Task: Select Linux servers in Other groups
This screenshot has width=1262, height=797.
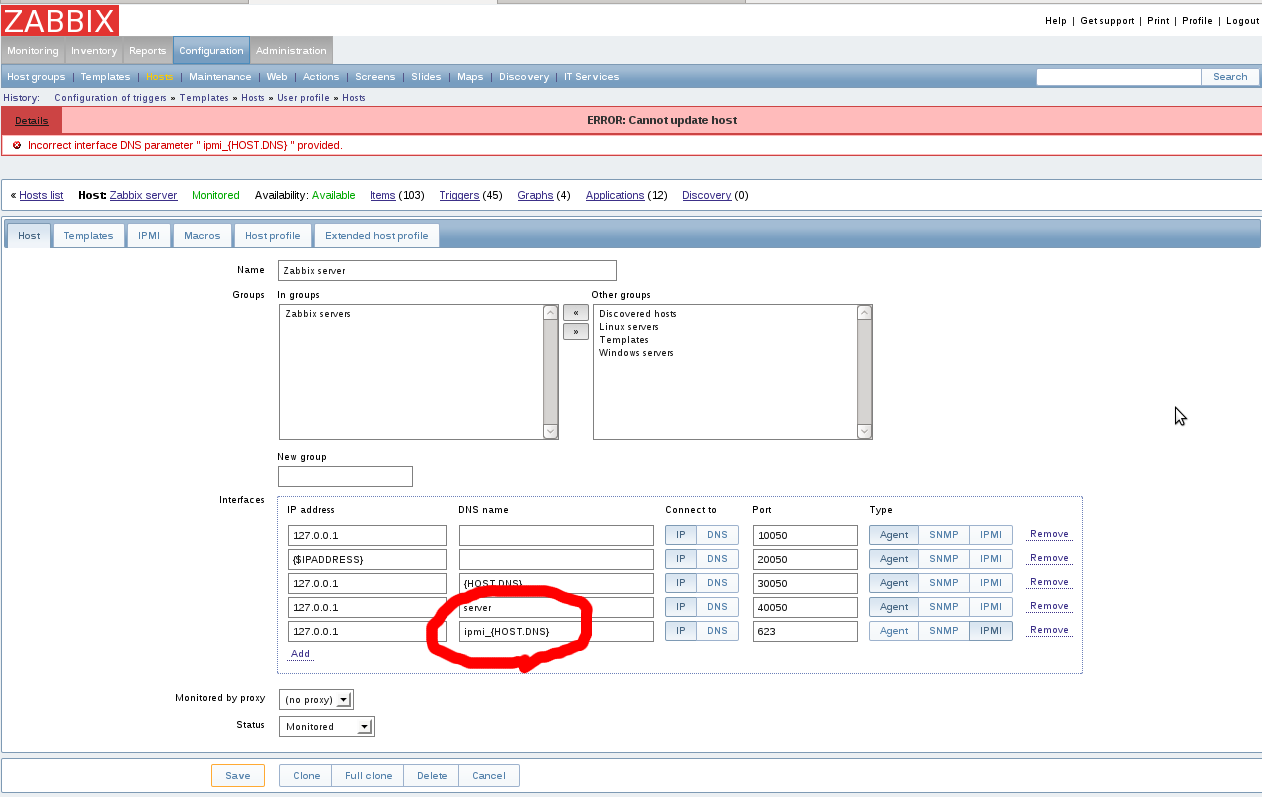Action: click(x=629, y=327)
